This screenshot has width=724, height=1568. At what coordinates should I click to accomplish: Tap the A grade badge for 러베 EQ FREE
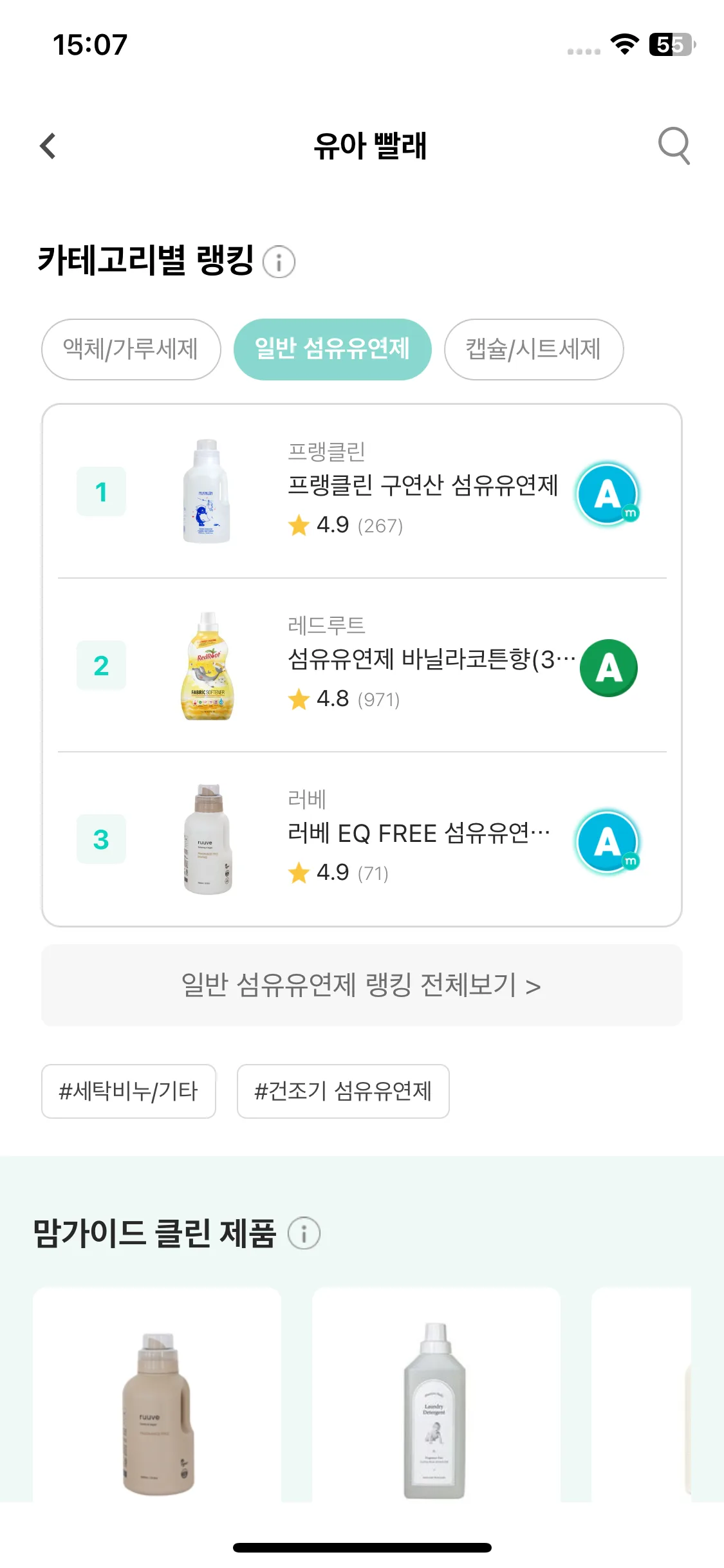608,842
